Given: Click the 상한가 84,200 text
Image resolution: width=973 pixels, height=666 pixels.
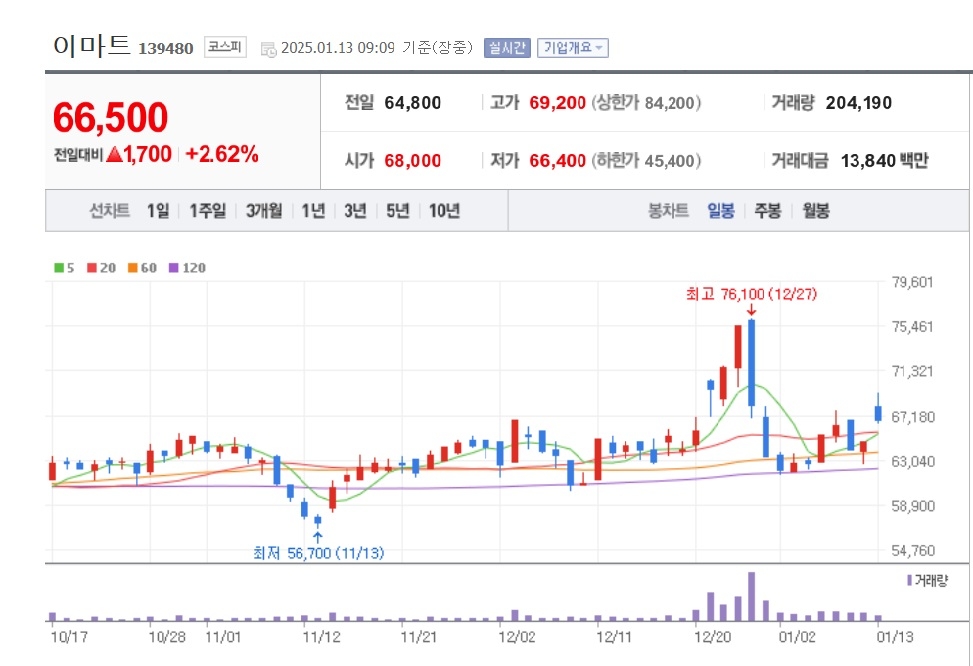Looking at the screenshot, I should (x=646, y=103).
